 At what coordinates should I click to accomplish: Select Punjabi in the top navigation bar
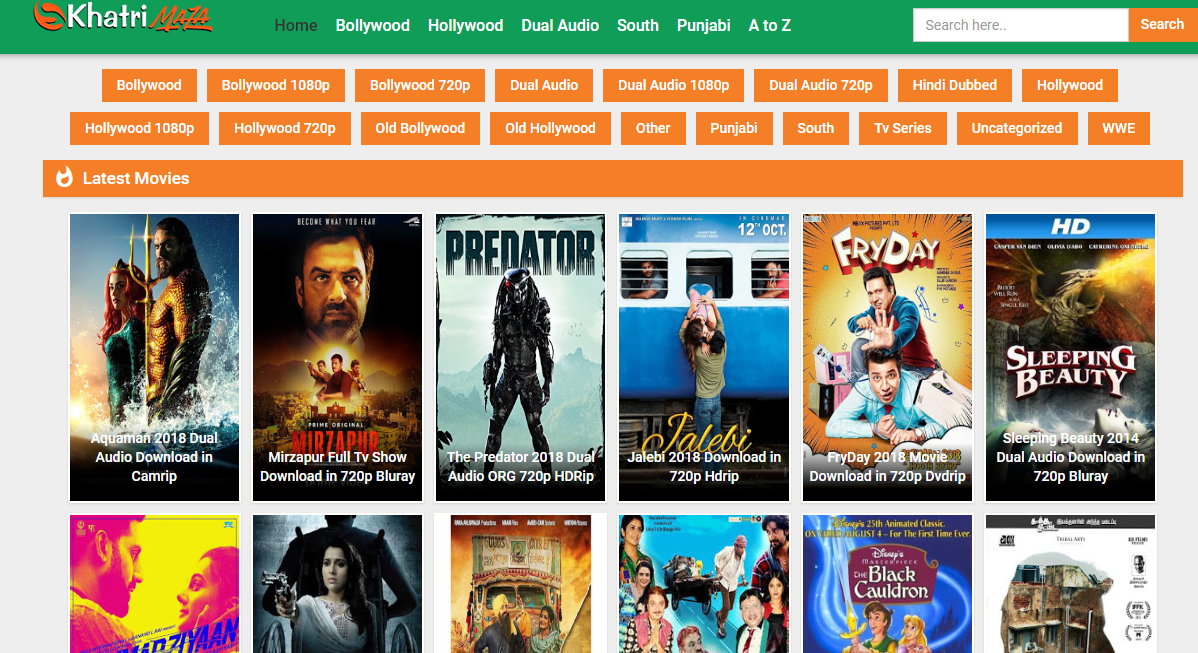coord(704,25)
